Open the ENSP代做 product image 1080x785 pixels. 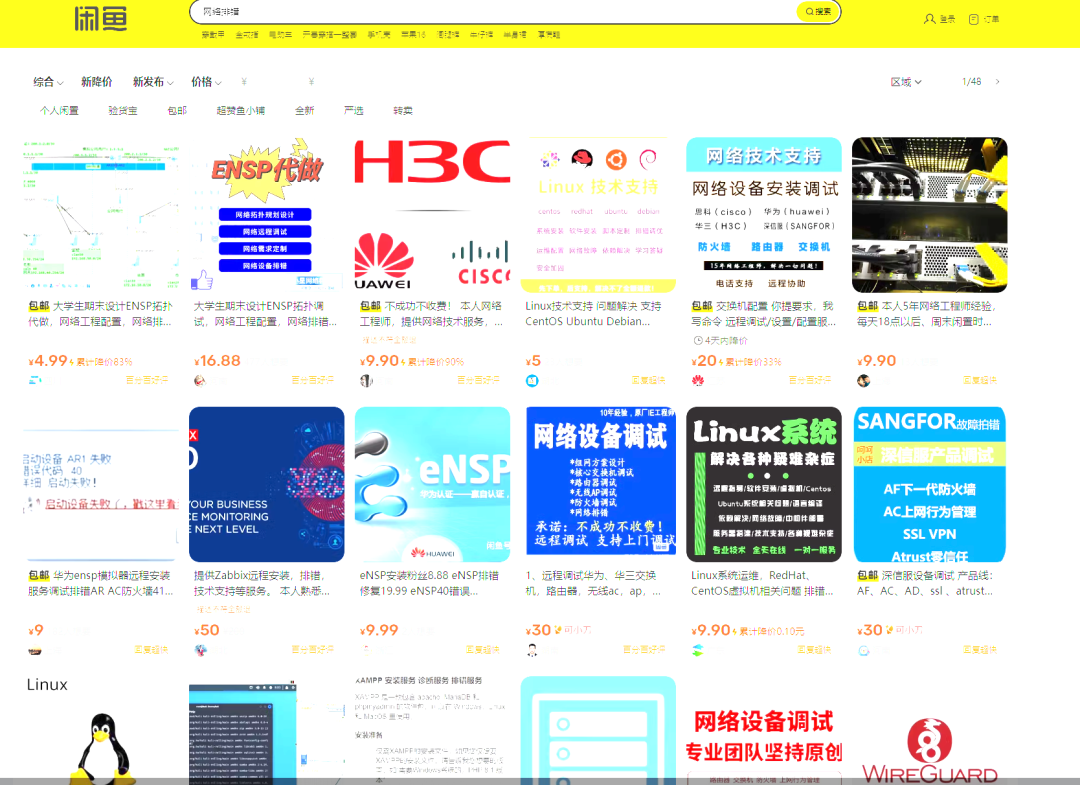(267, 214)
